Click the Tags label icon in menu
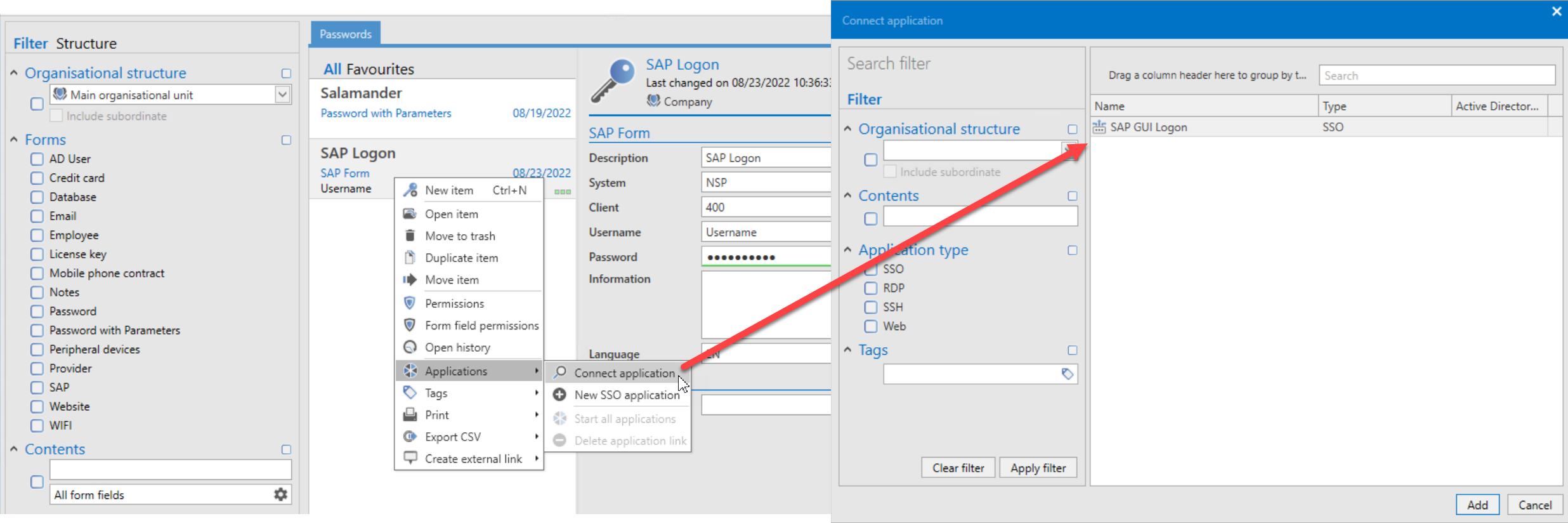1568x523 pixels. coord(410,393)
